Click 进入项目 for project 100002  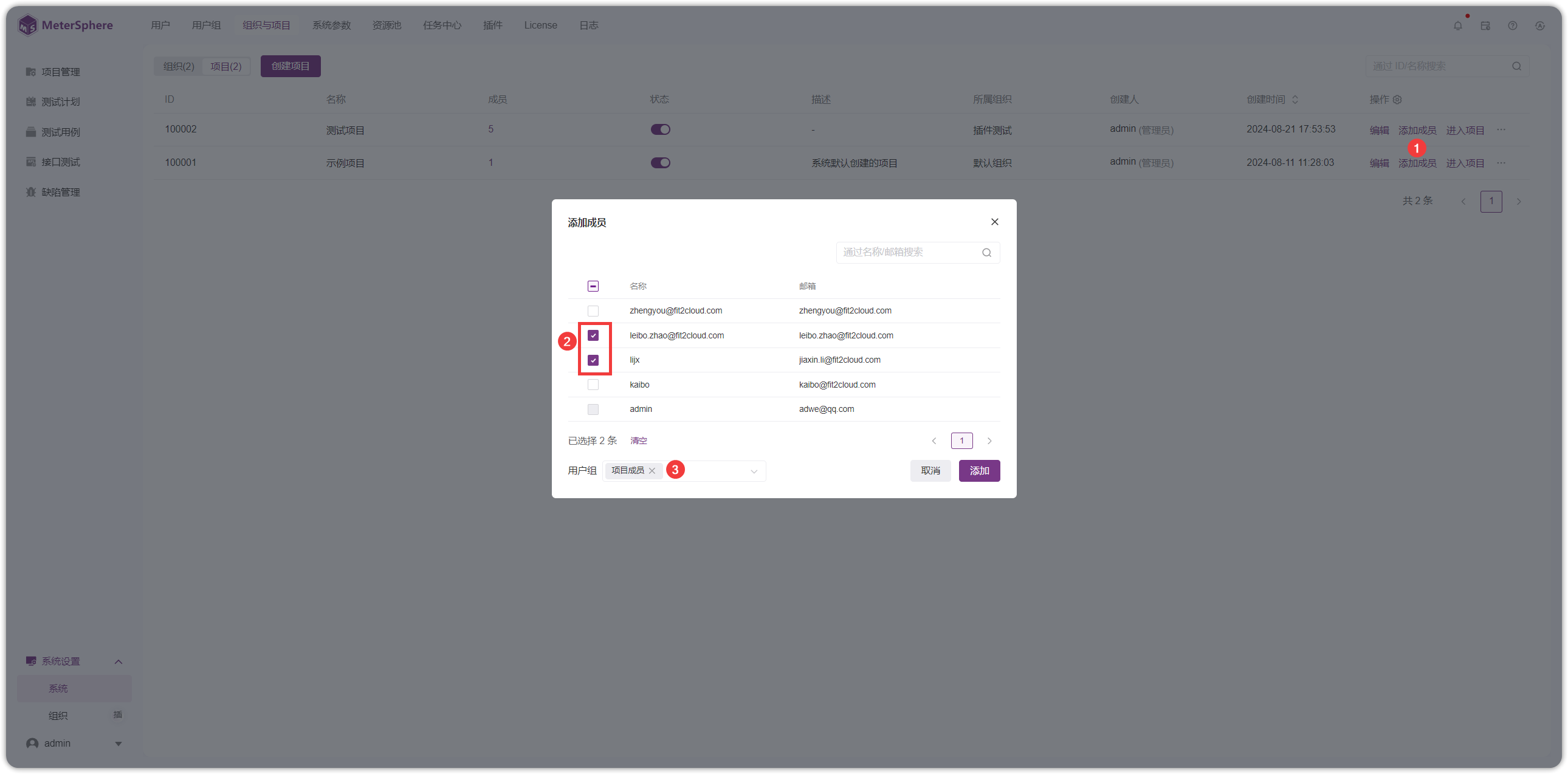[1465, 130]
